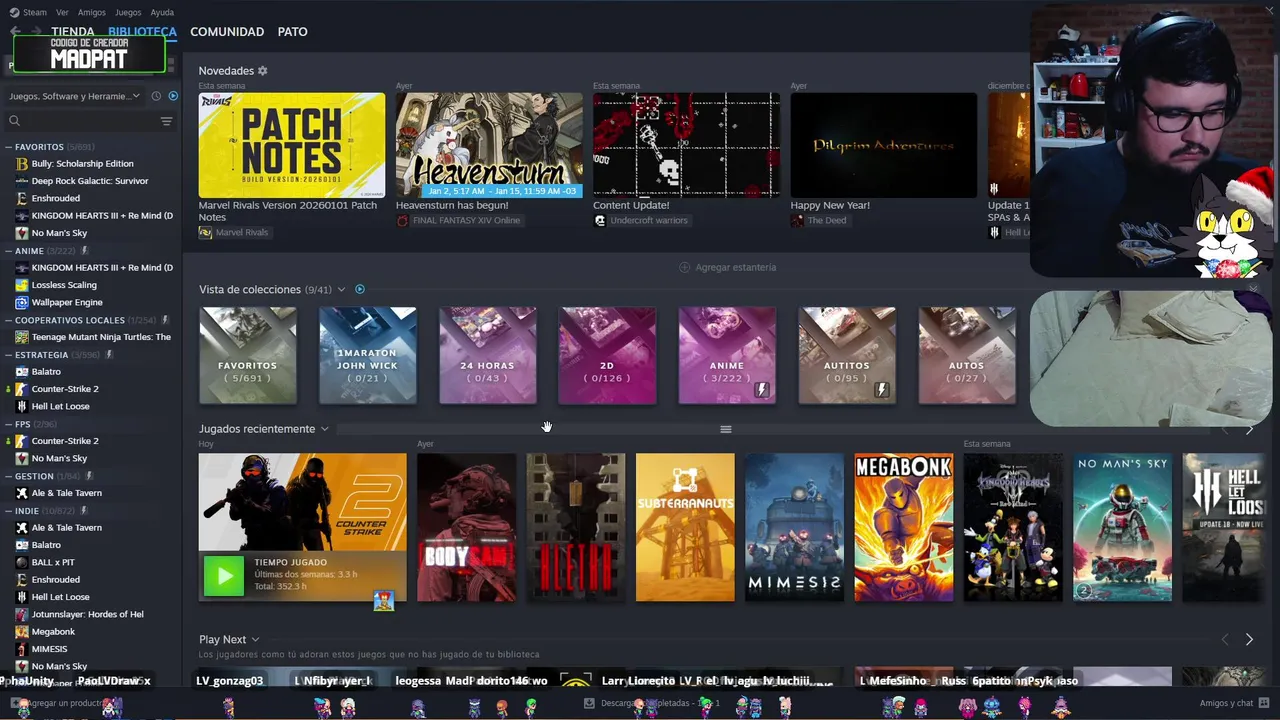
Task: Collapse the GESTION category
Action: (9, 476)
